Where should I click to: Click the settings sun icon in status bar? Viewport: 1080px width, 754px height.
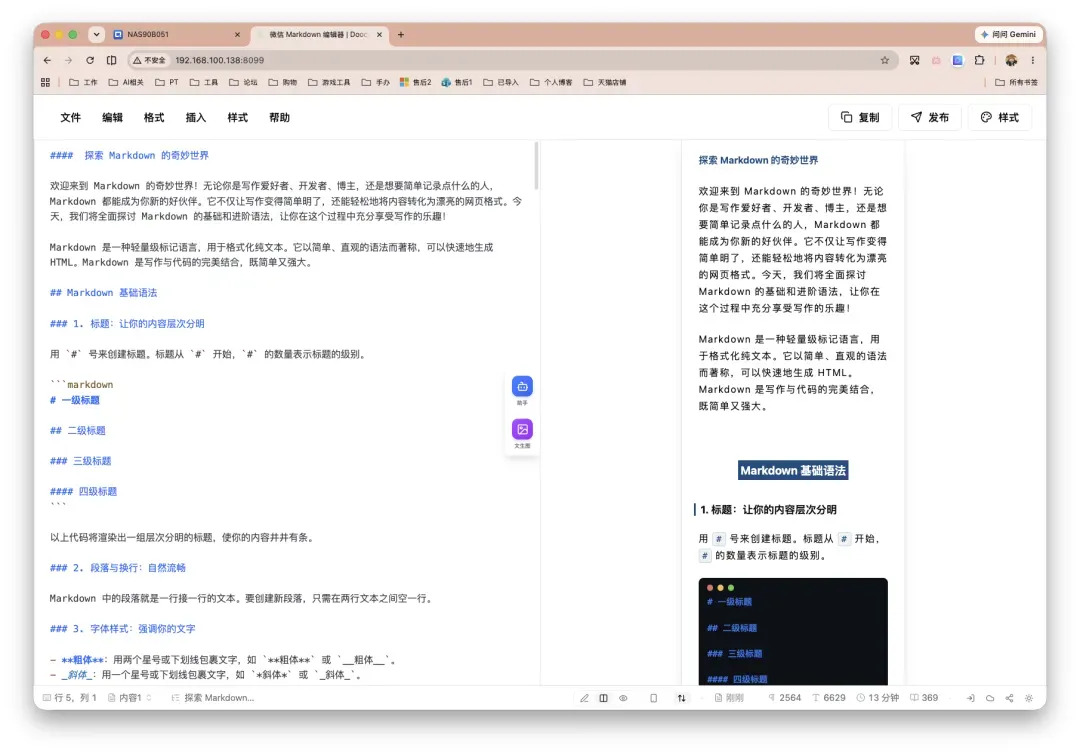coord(1029,698)
